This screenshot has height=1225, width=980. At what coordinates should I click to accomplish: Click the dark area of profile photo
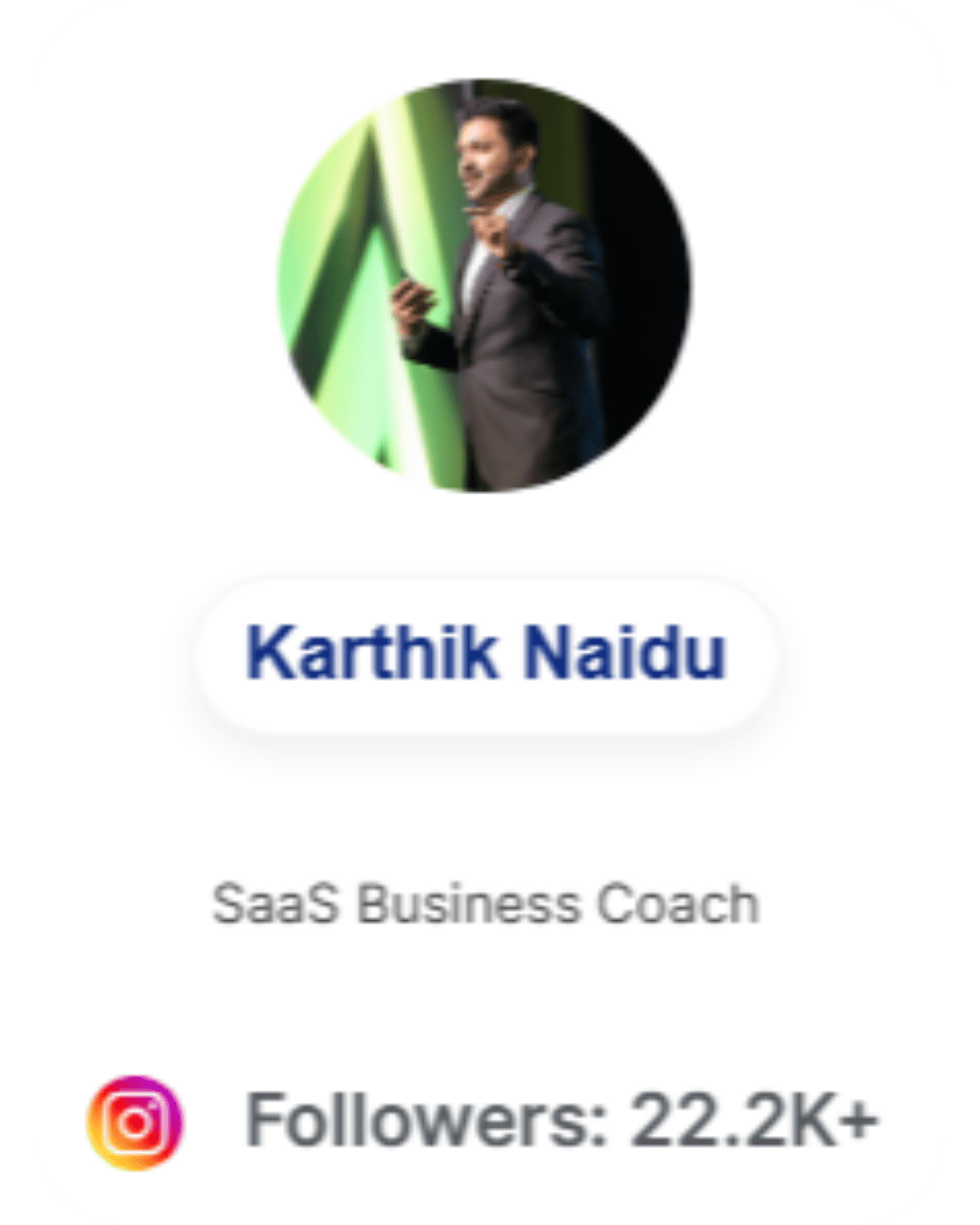[x=644, y=272]
